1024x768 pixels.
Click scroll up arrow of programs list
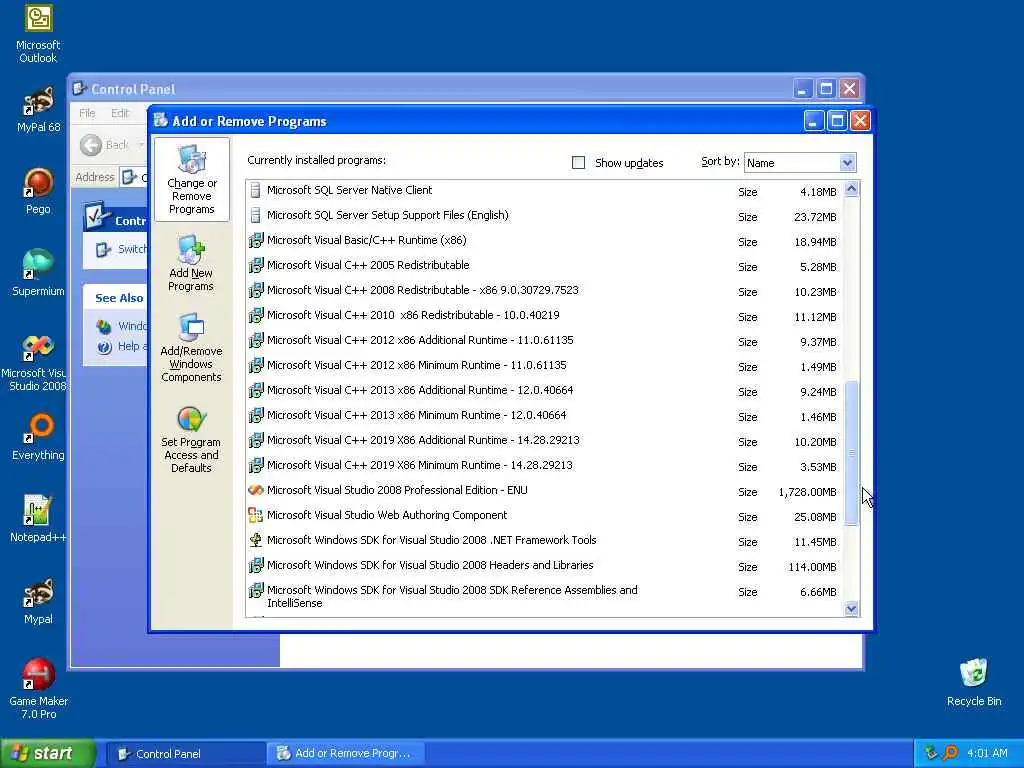(851, 189)
